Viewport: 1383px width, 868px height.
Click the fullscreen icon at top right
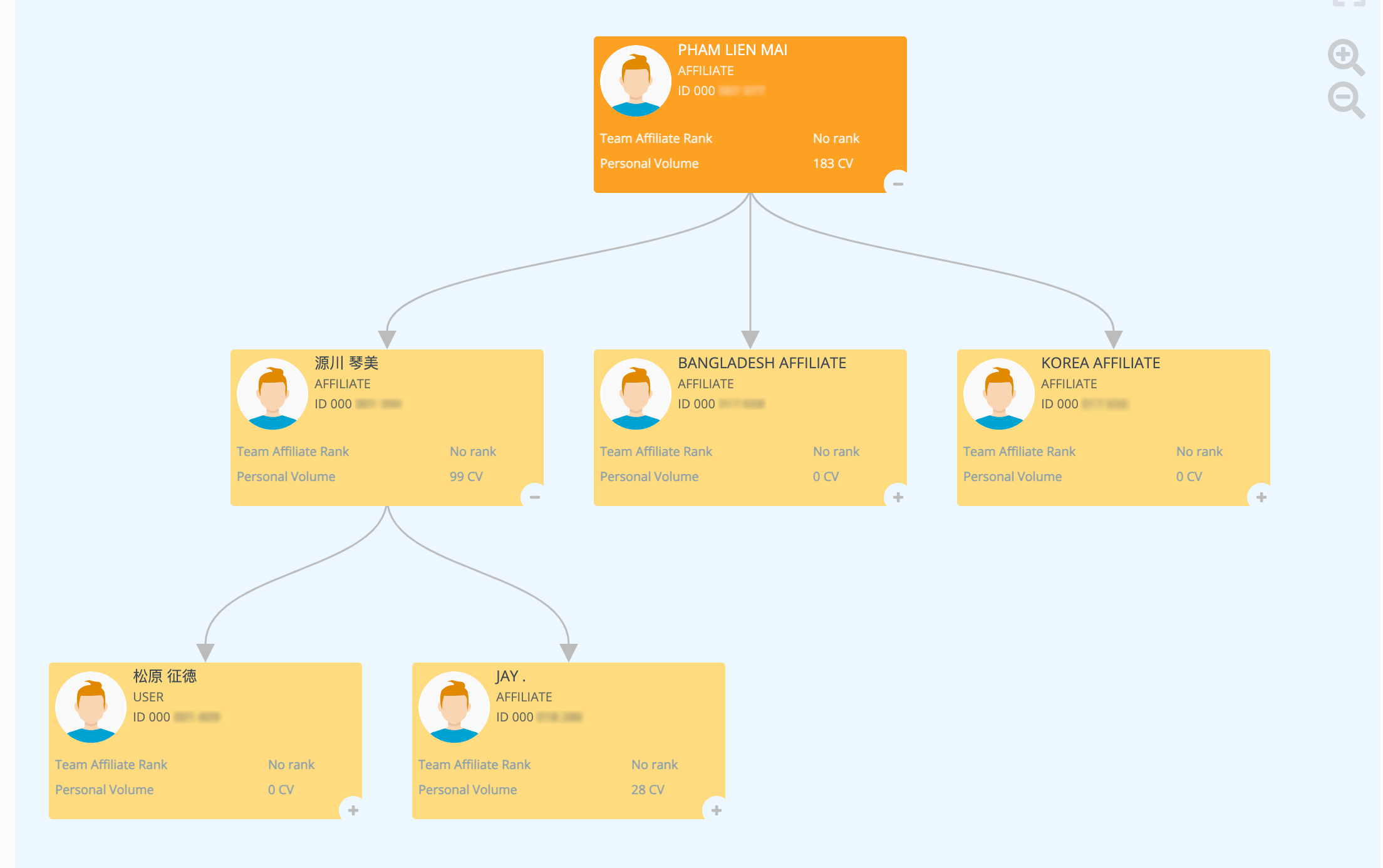(1349, 3)
